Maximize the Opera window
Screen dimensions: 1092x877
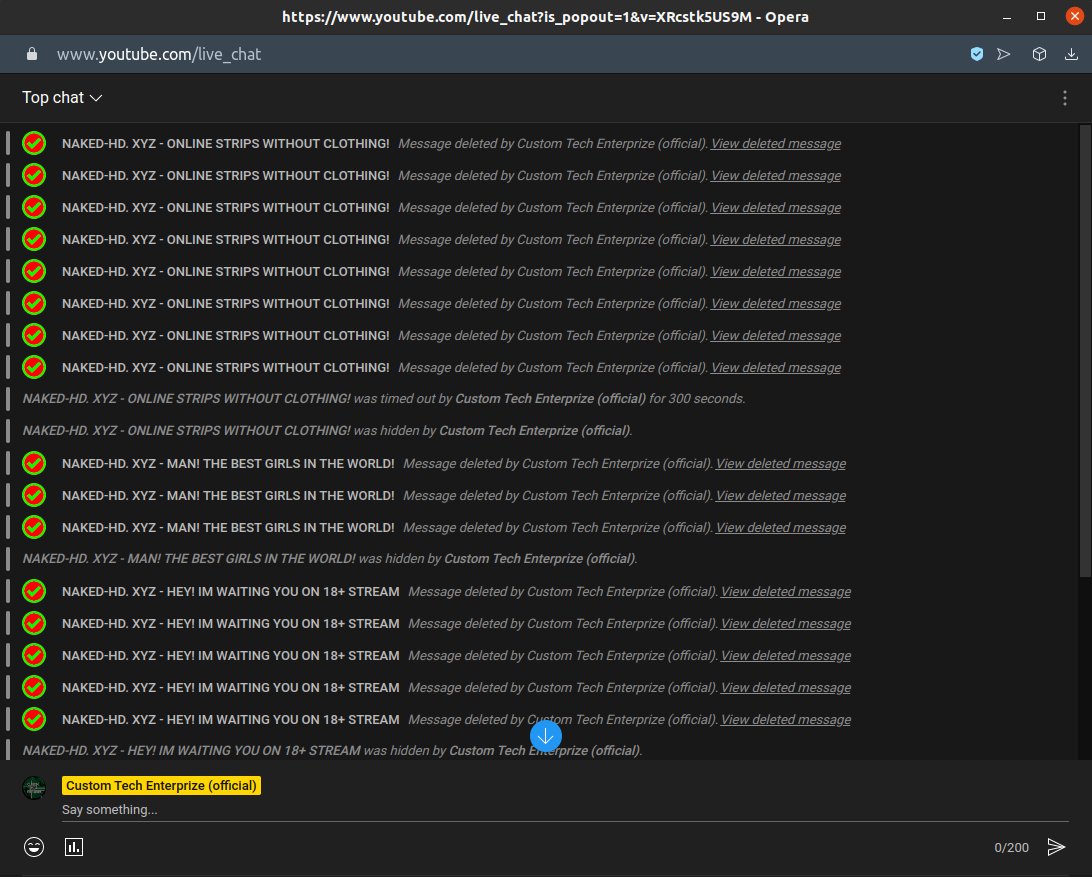(1040, 17)
